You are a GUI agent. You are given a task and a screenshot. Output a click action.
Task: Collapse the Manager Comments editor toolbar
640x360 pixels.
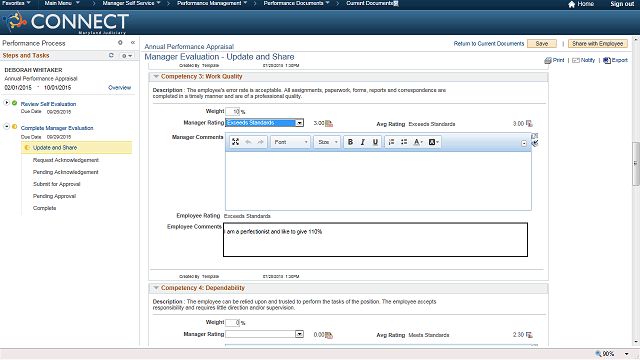(524, 143)
